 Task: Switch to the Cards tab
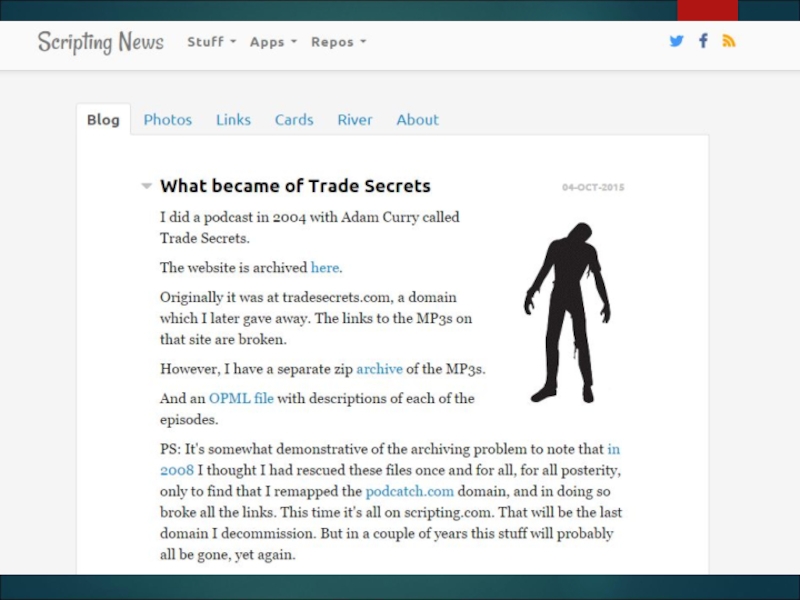[294, 119]
